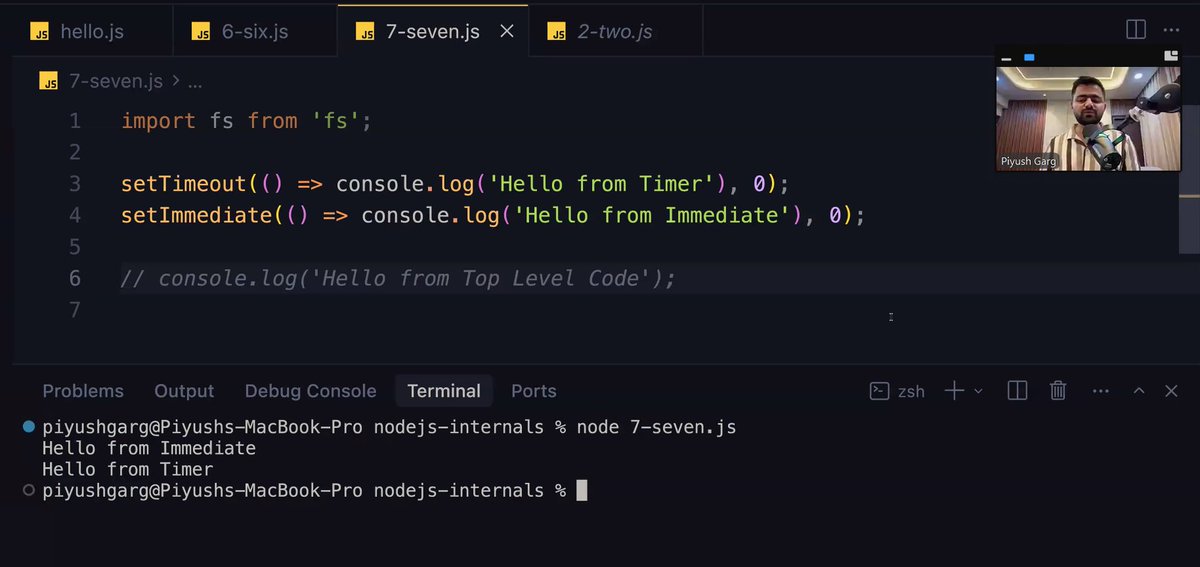Click line number 1 in gutter

(x=75, y=121)
